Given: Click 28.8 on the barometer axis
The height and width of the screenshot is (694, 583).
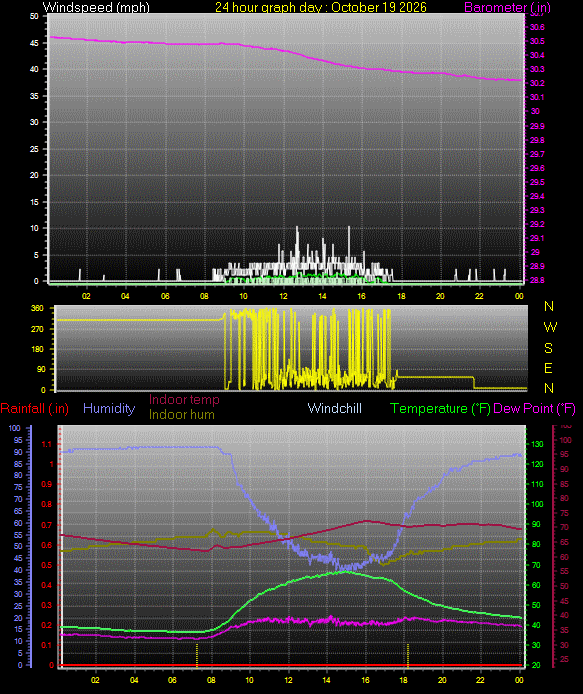Looking at the screenshot, I should (537, 281).
